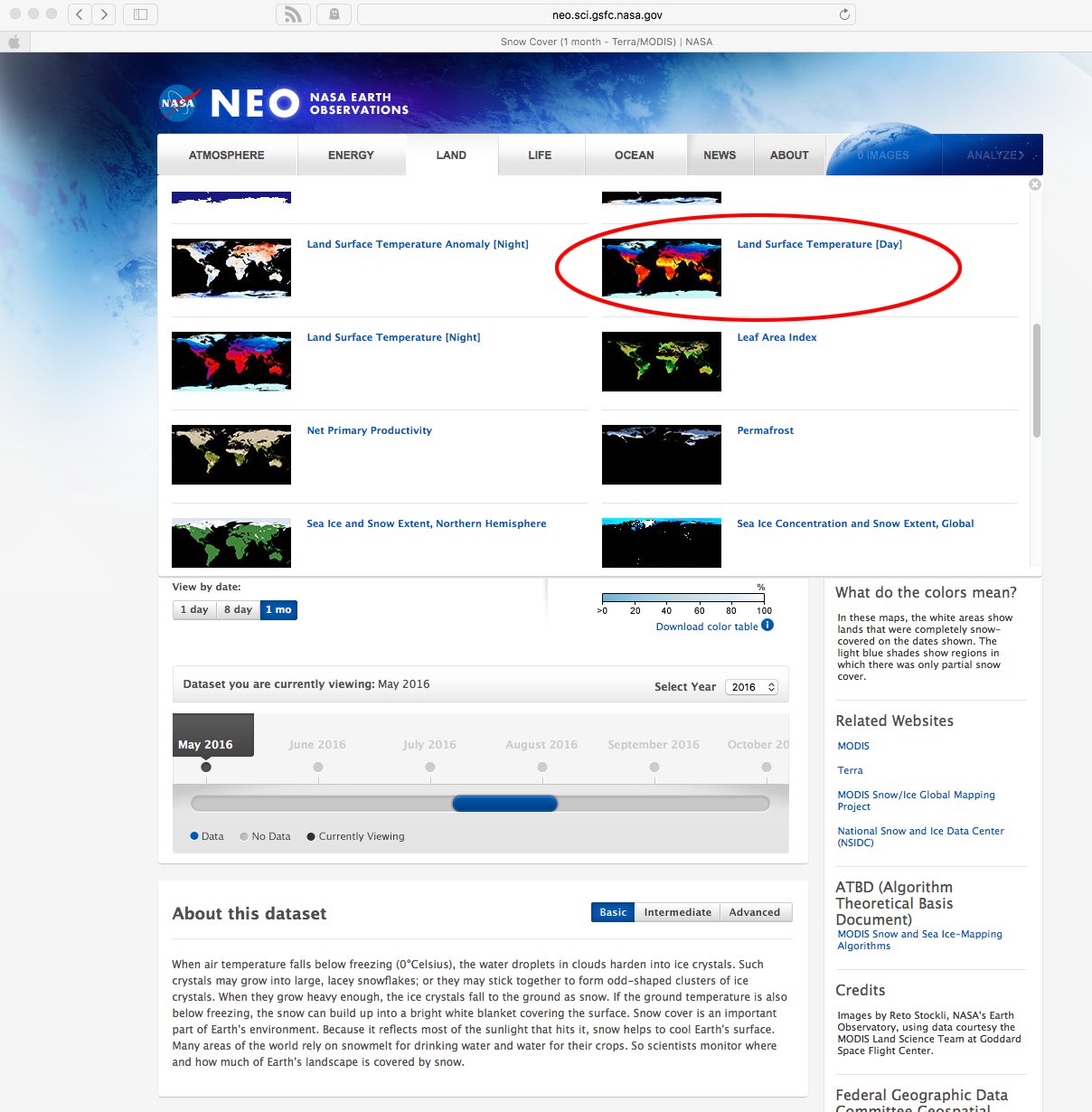Open Sea Ice Concentration and Snow Extent, Global
The width and height of the screenshot is (1092, 1112).
(x=855, y=523)
